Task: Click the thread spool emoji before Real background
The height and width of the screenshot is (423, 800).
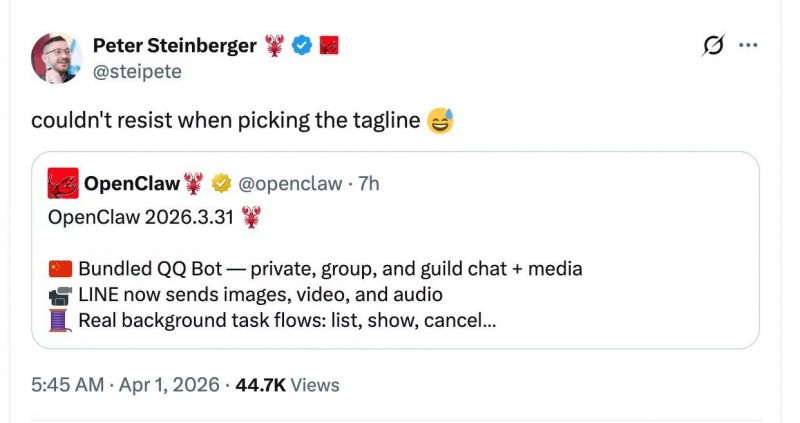Action: (x=60, y=321)
